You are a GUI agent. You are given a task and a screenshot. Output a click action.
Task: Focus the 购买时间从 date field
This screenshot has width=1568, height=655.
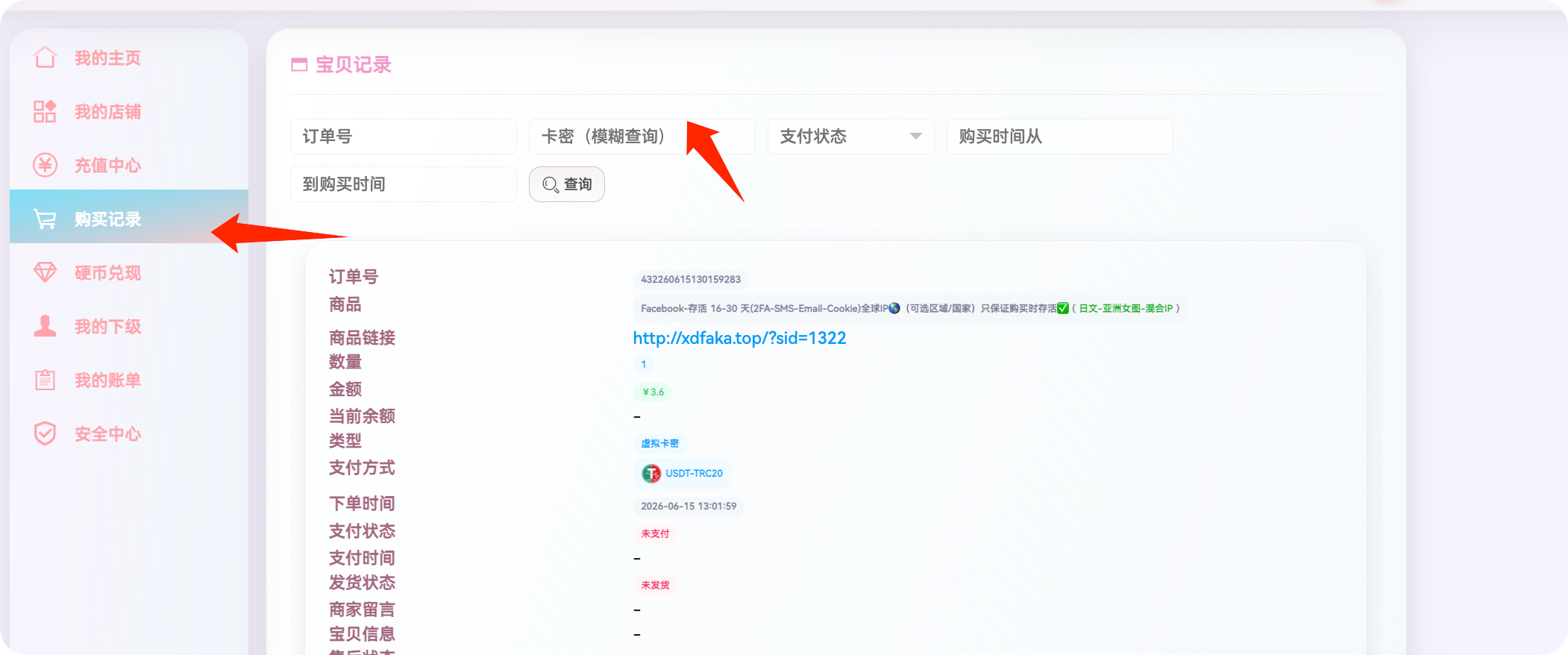pyautogui.click(x=1060, y=137)
